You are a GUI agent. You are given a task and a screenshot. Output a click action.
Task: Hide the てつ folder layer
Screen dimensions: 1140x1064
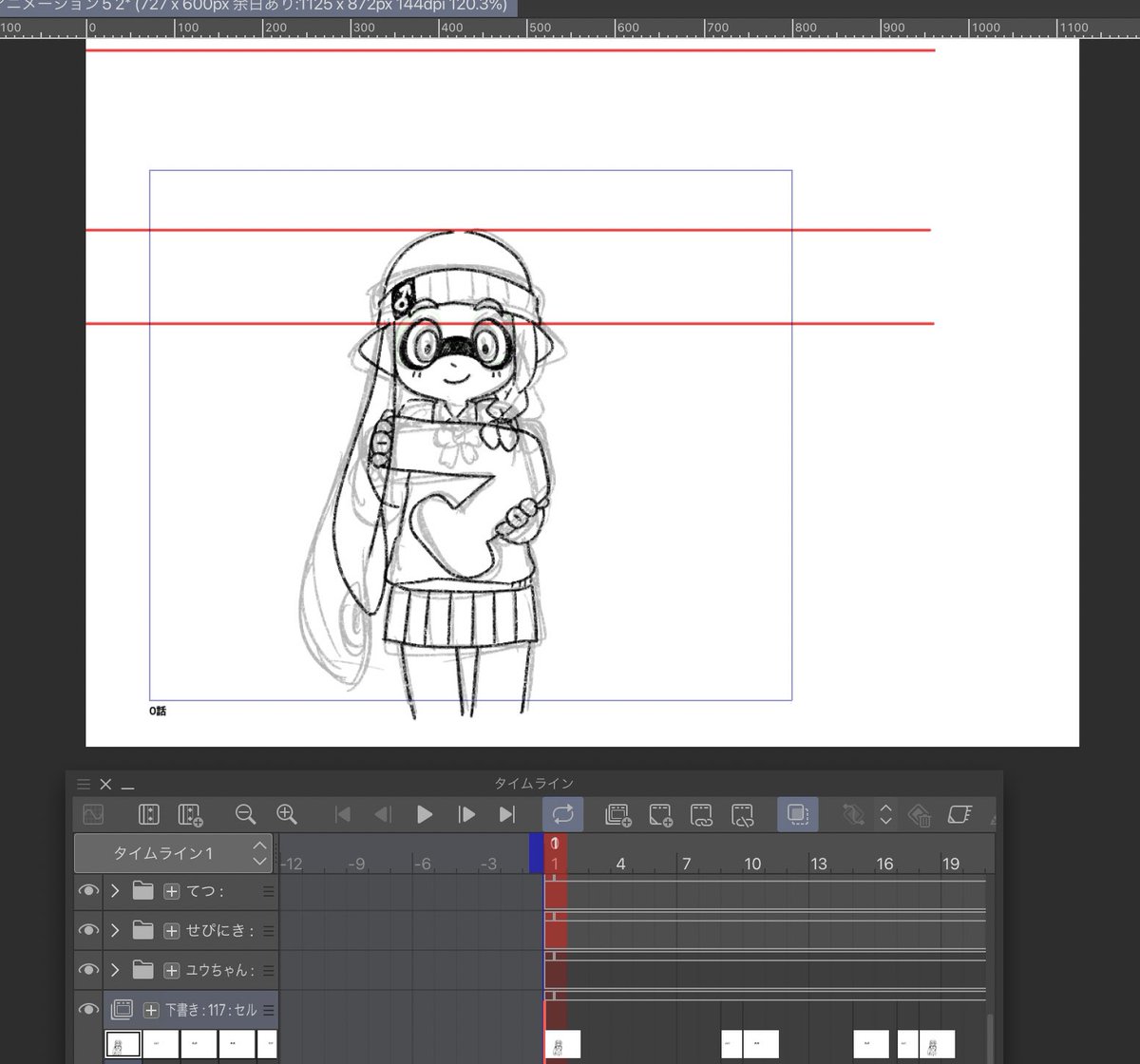point(88,891)
